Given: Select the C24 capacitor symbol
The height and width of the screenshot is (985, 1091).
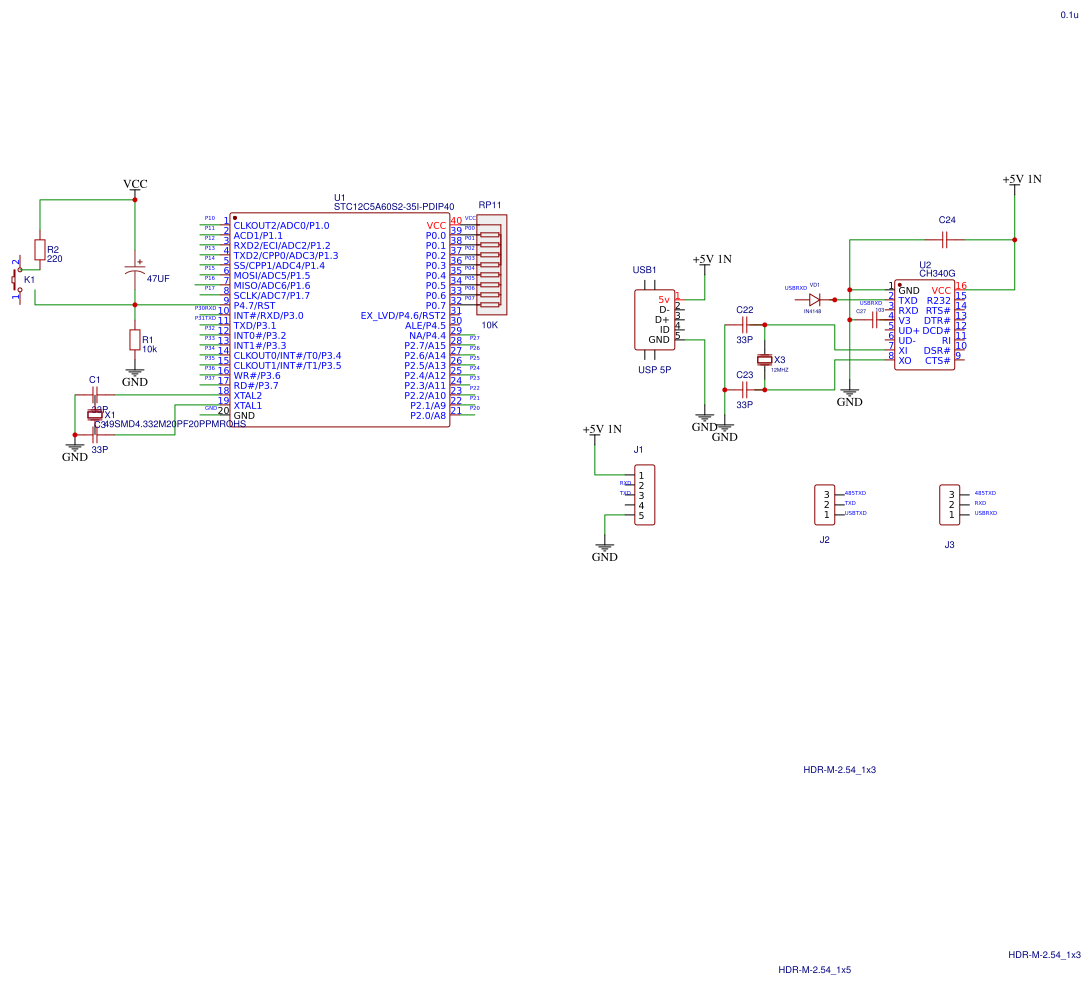Looking at the screenshot, I should (x=945, y=240).
